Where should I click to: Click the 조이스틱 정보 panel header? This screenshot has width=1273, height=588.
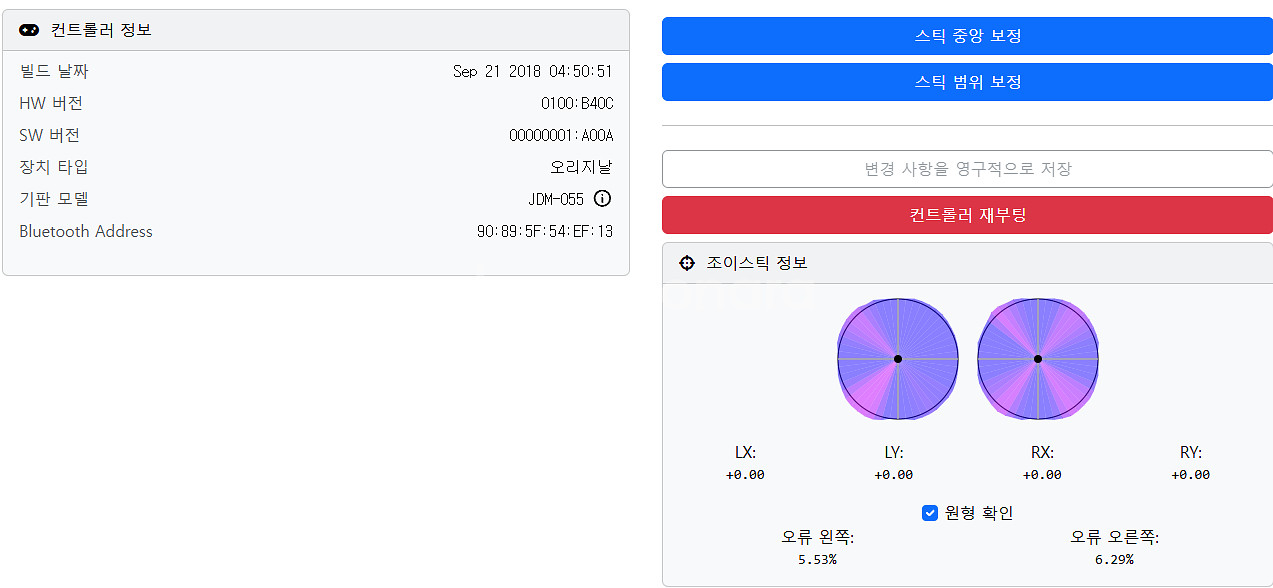click(967, 263)
